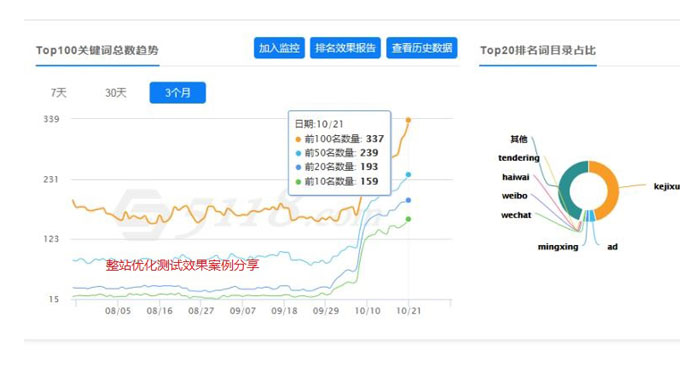This screenshot has height=380, width=680.
Task: Click the 08/05 x-axis date label
Action: pos(118,311)
